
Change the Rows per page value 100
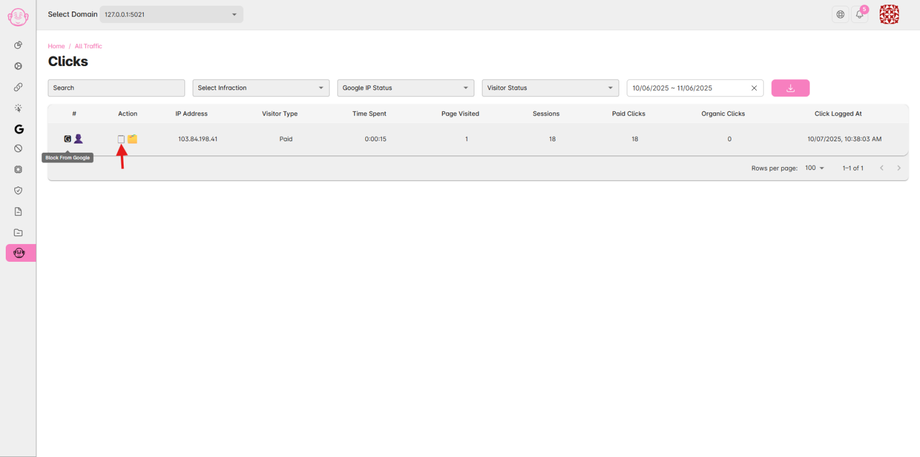point(814,168)
